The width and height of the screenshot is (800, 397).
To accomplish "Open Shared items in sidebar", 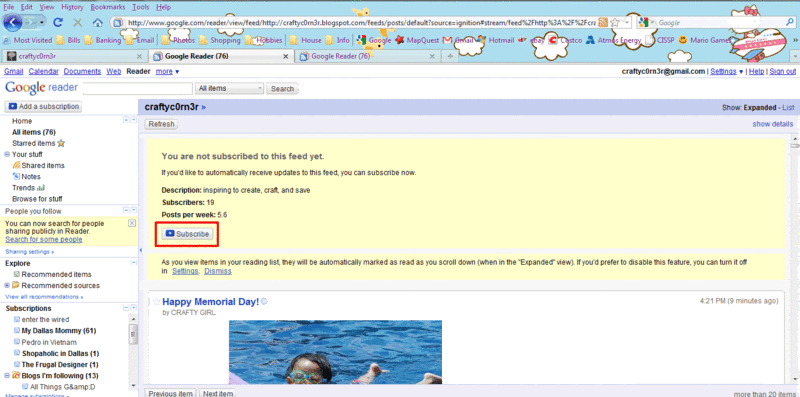I will (39, 165).
